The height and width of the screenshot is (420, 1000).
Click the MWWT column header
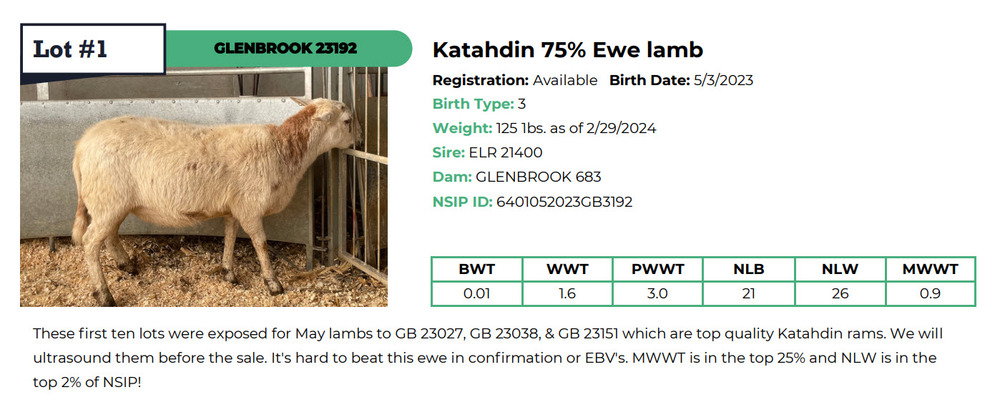coord(930,269)
